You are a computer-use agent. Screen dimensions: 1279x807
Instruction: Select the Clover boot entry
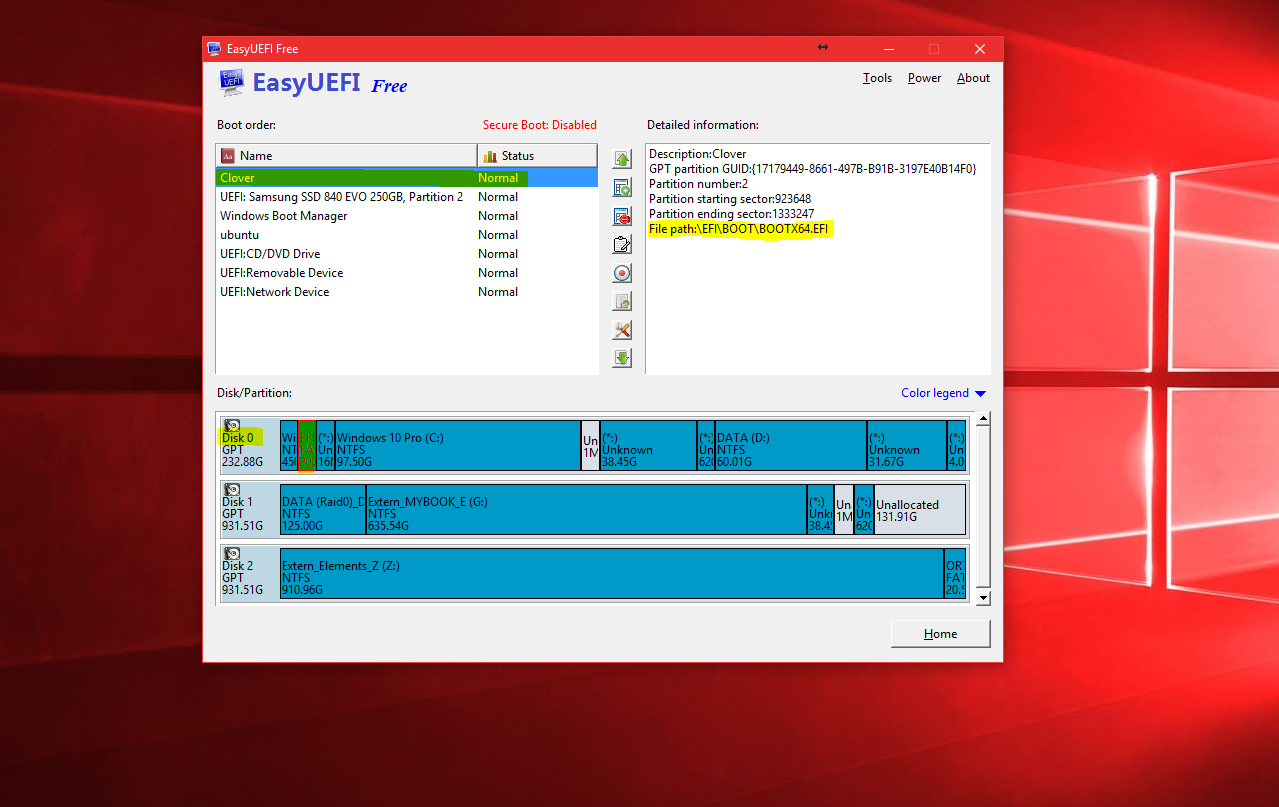click(x=407, y=178)
